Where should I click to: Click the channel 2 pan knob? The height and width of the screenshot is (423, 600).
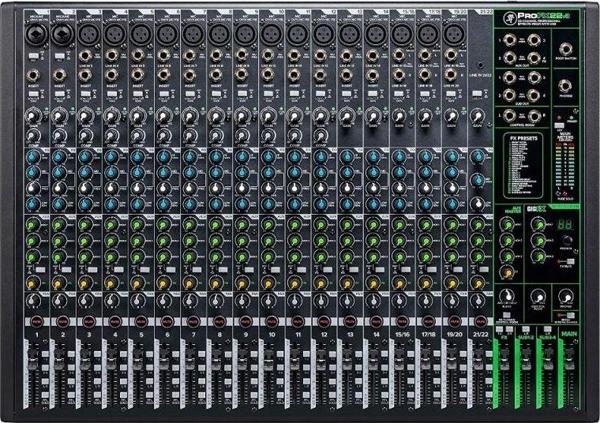(x=59, y=301)
